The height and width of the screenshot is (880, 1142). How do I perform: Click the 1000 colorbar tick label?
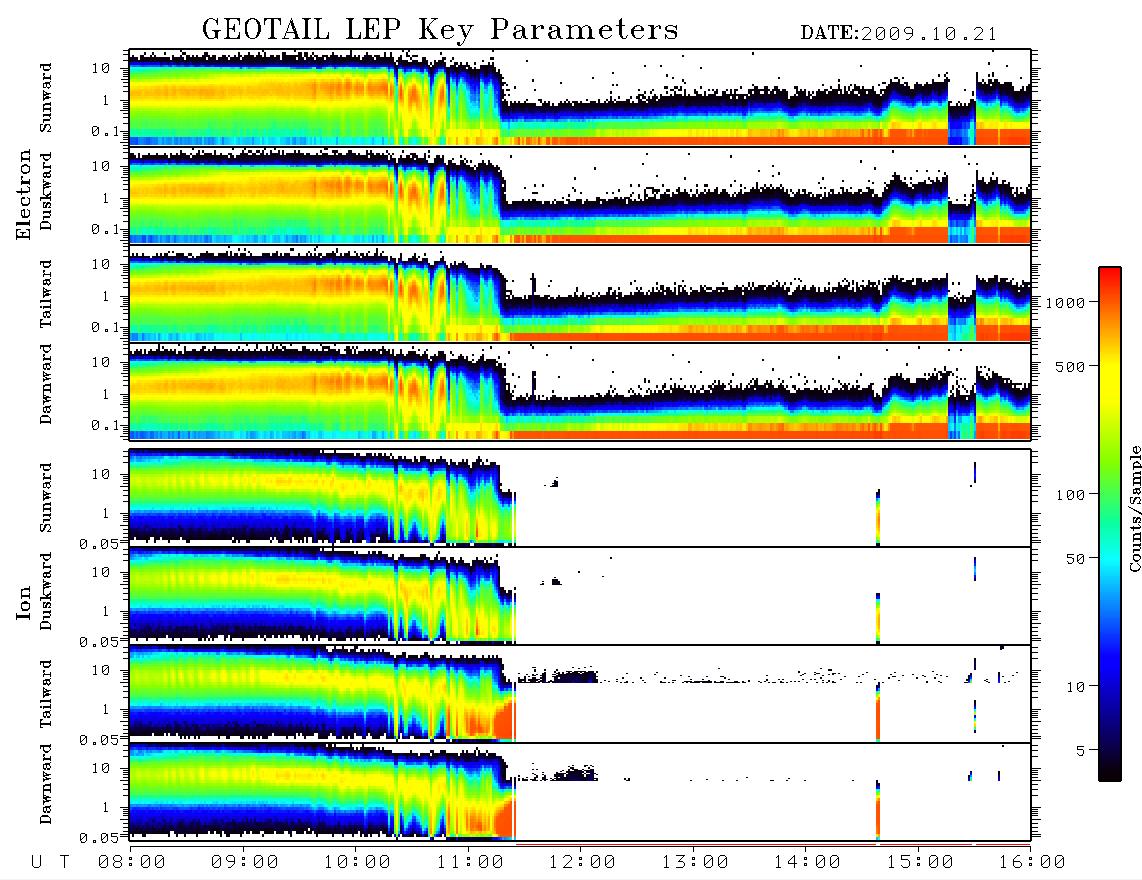tap(1065, 302)
